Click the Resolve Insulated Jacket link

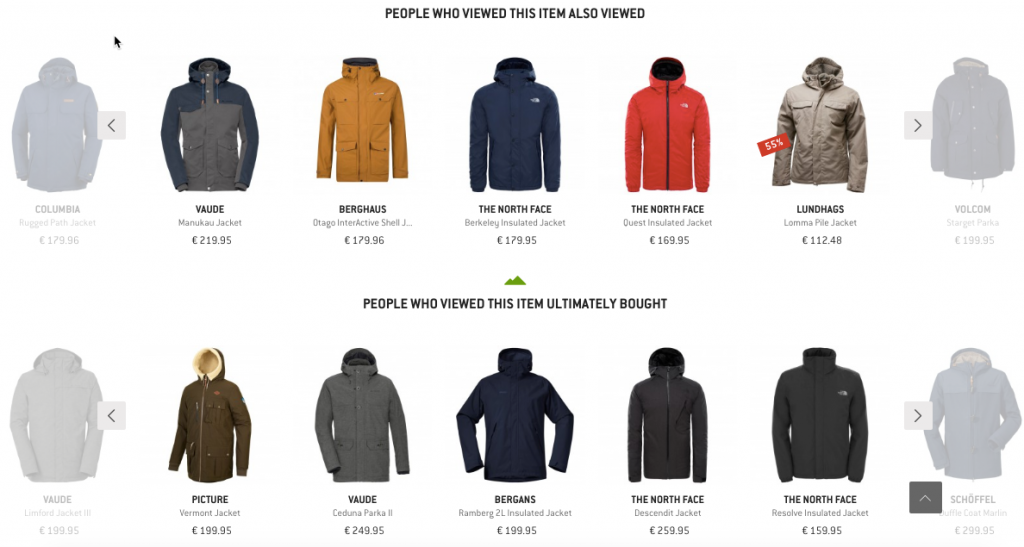click(820, 513)
